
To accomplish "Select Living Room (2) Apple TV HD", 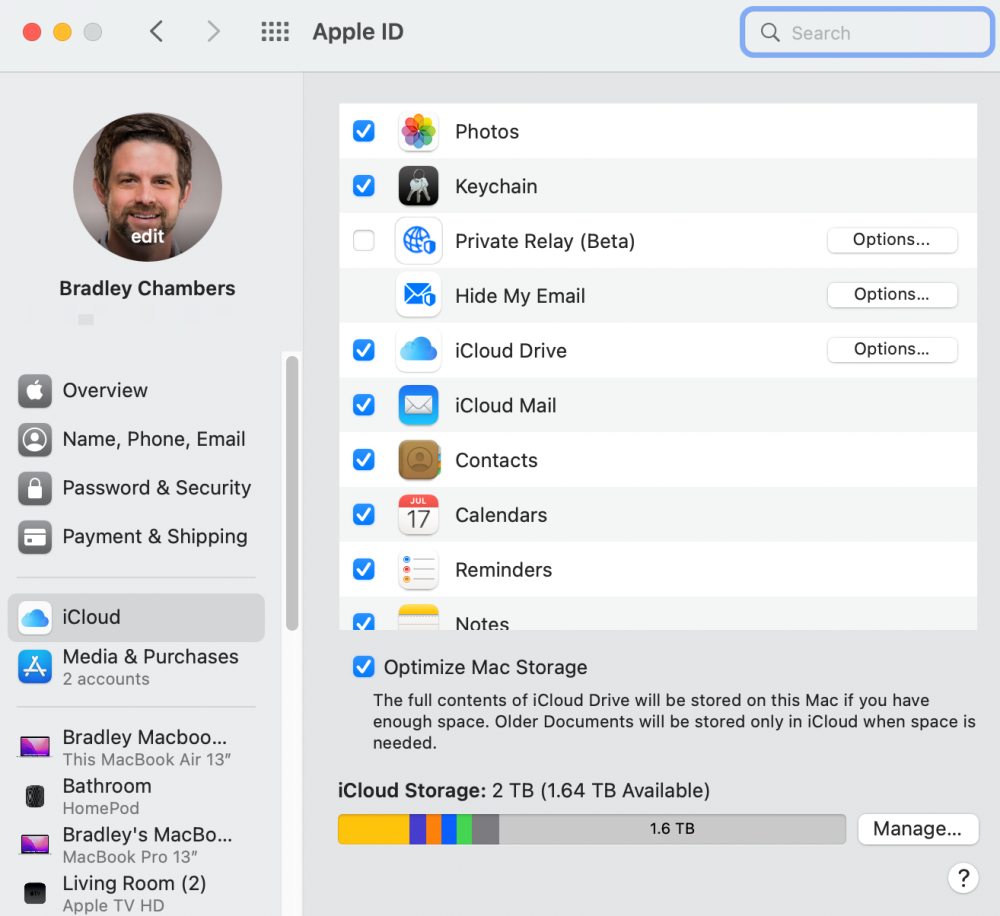I will [x=136, y=893].
